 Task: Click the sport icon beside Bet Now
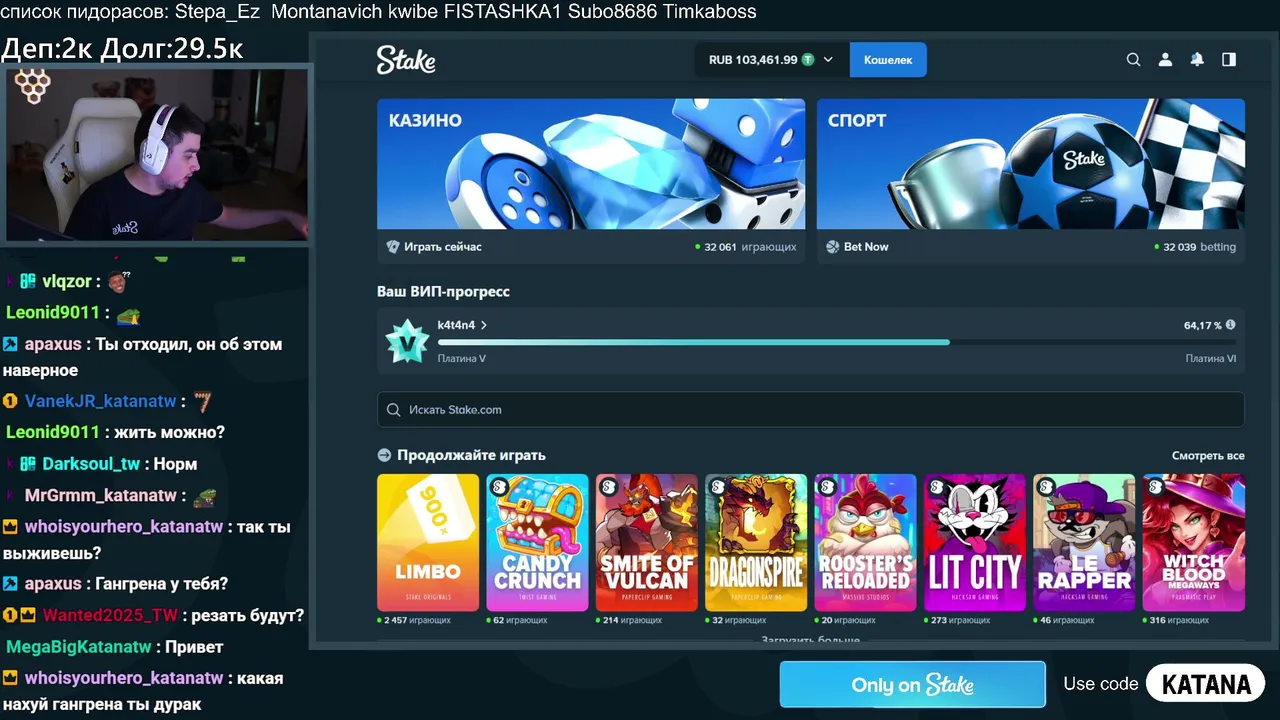click(x=833, y=247)
